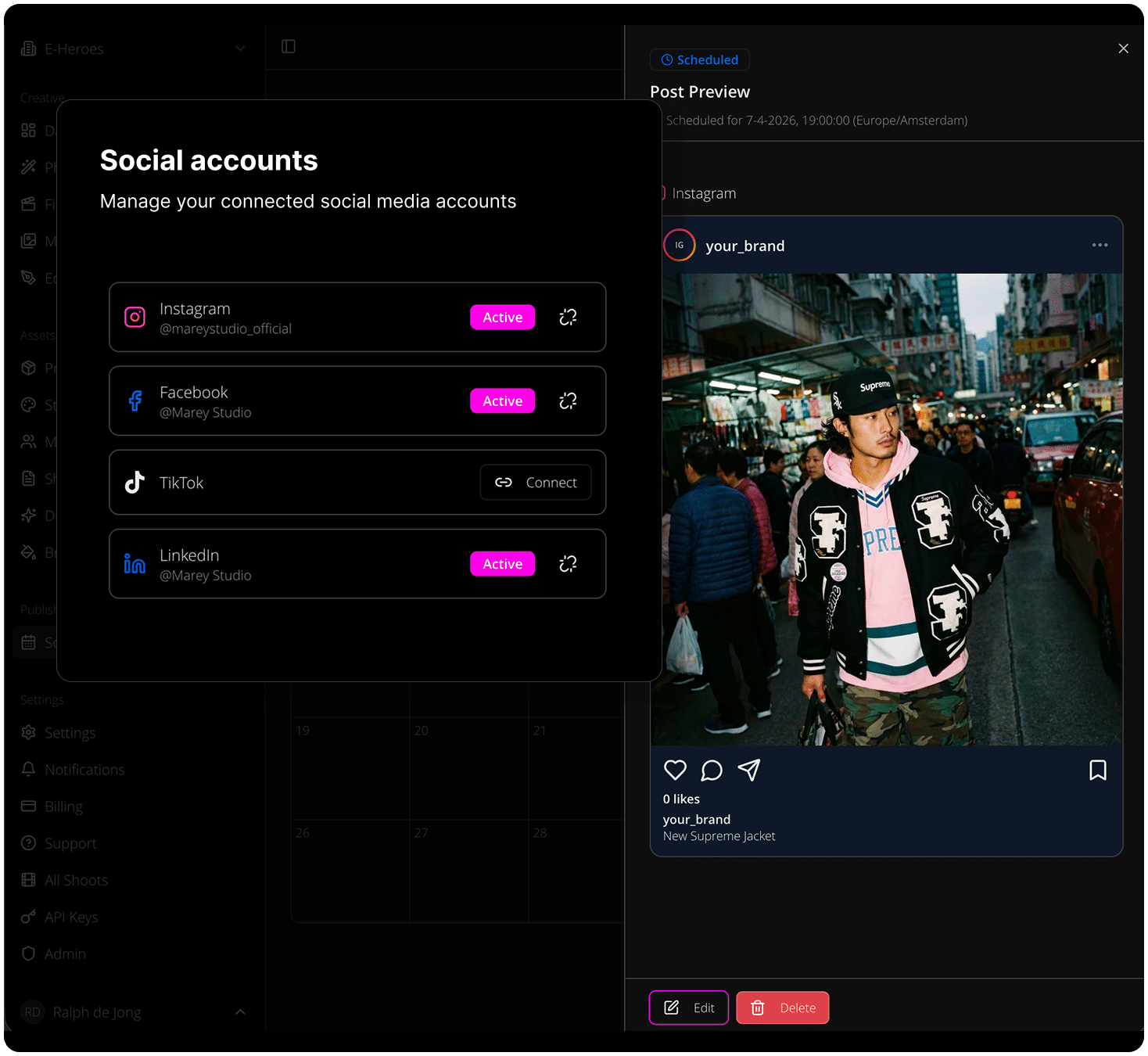
Task: Close the Post Preview panel
Action: [x=1123, y=48]
